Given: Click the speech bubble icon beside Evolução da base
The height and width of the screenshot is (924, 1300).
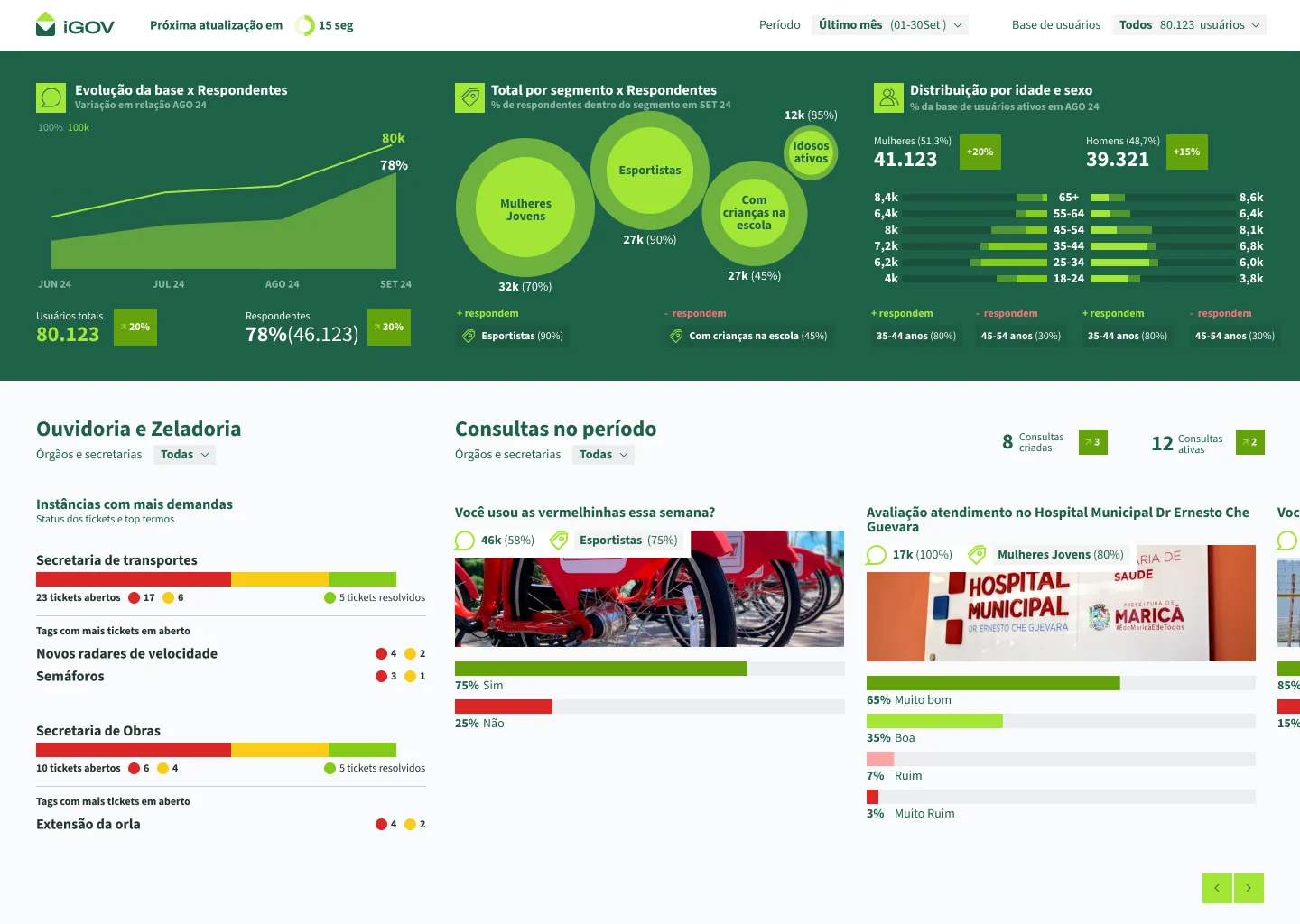Looking at the screenshot, I should 51,97.
